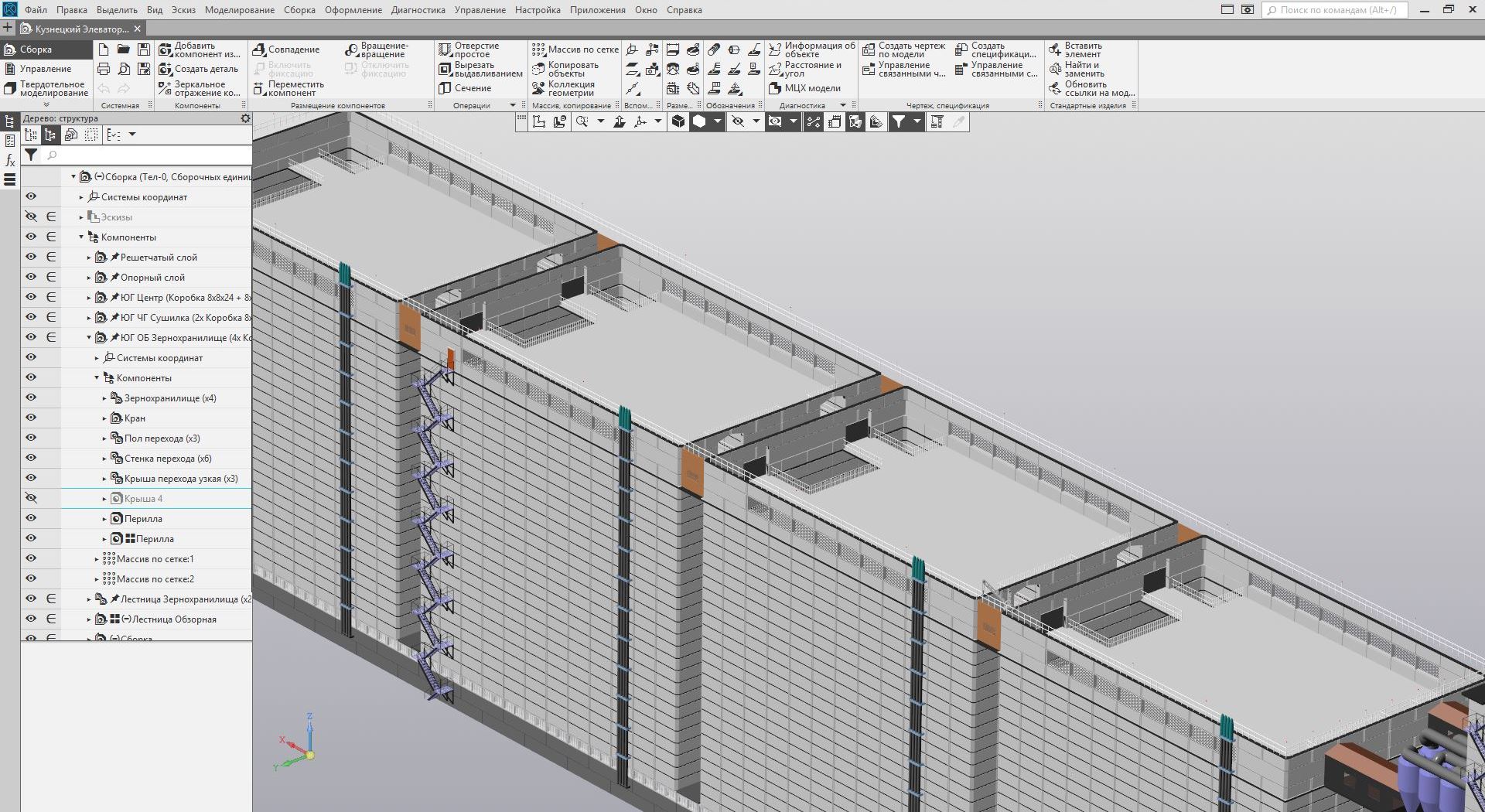The image size is (1485, 812).
Task: Open the Файл menu
Action: coord(36,10)
